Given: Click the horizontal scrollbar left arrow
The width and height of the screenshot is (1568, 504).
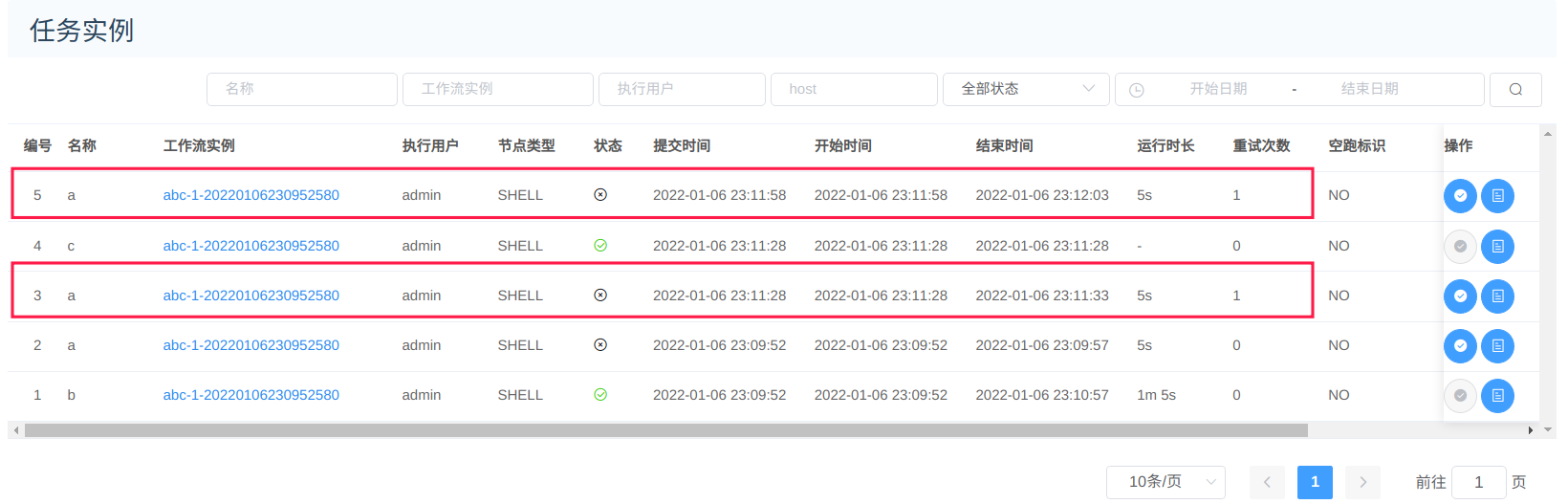Looking at the screenshot, I should 15,430.
